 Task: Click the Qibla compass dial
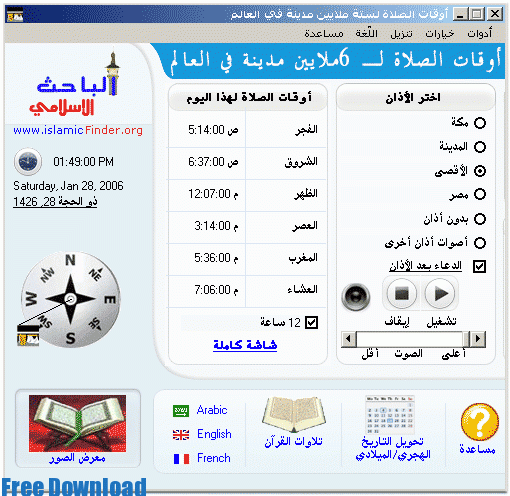[x=70, y=299]
